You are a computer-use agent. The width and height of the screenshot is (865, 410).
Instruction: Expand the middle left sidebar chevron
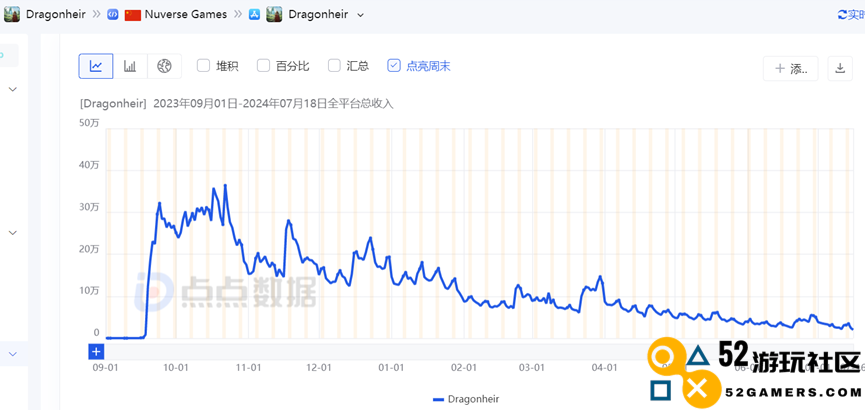[13, 233]
